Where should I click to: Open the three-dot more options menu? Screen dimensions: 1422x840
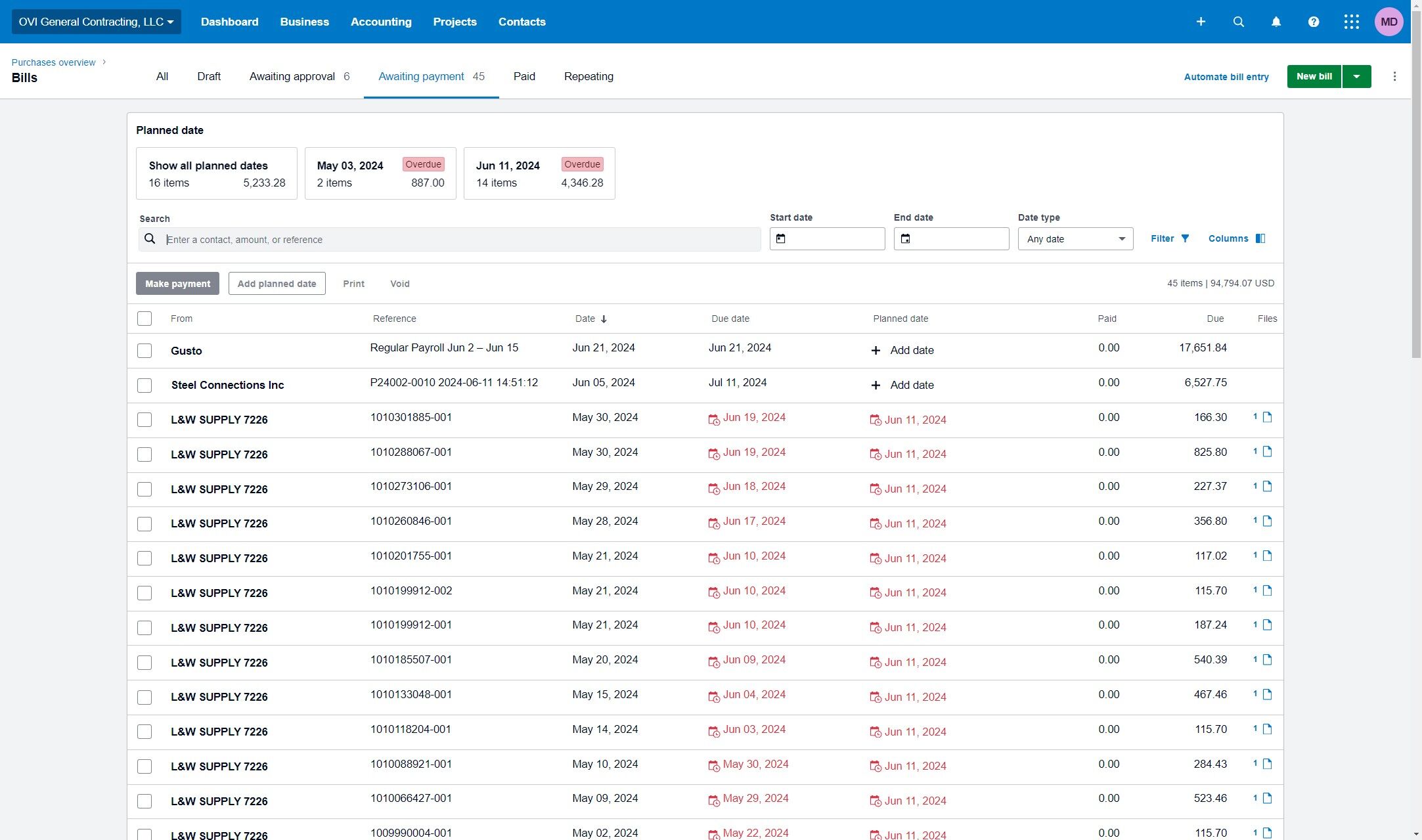pyautogui.click(x=1394, y=77)
